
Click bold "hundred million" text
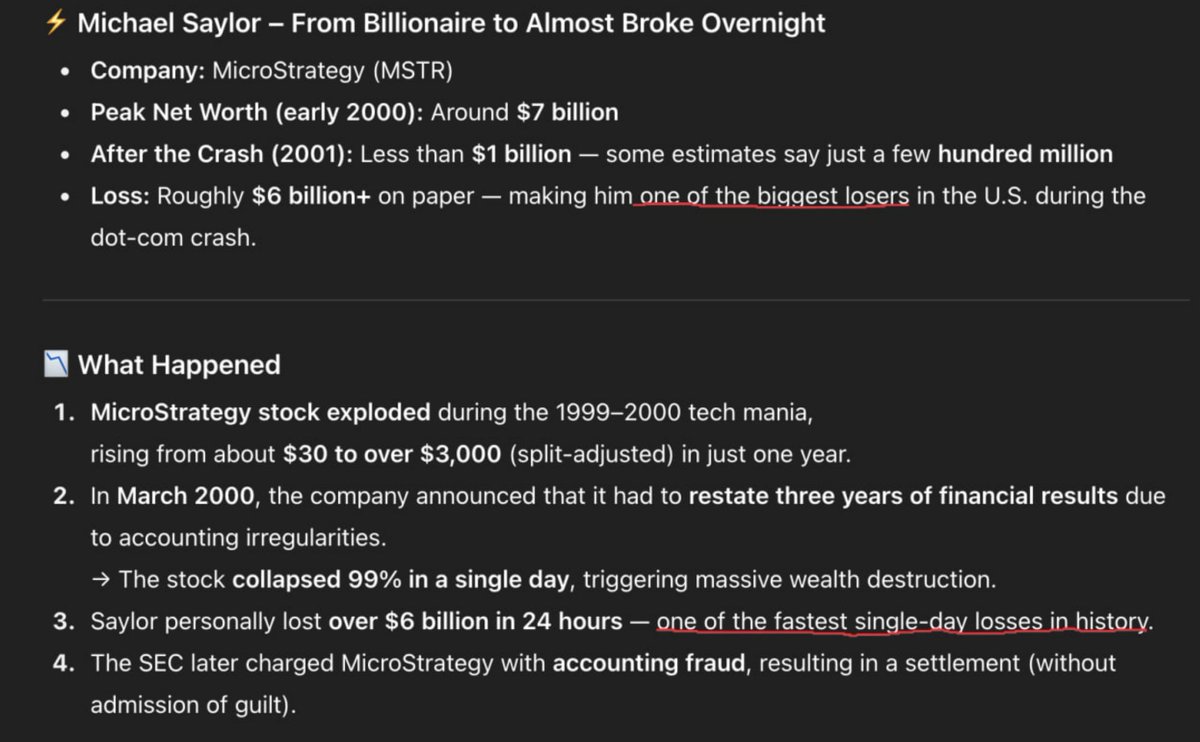tap(1025, 155)
